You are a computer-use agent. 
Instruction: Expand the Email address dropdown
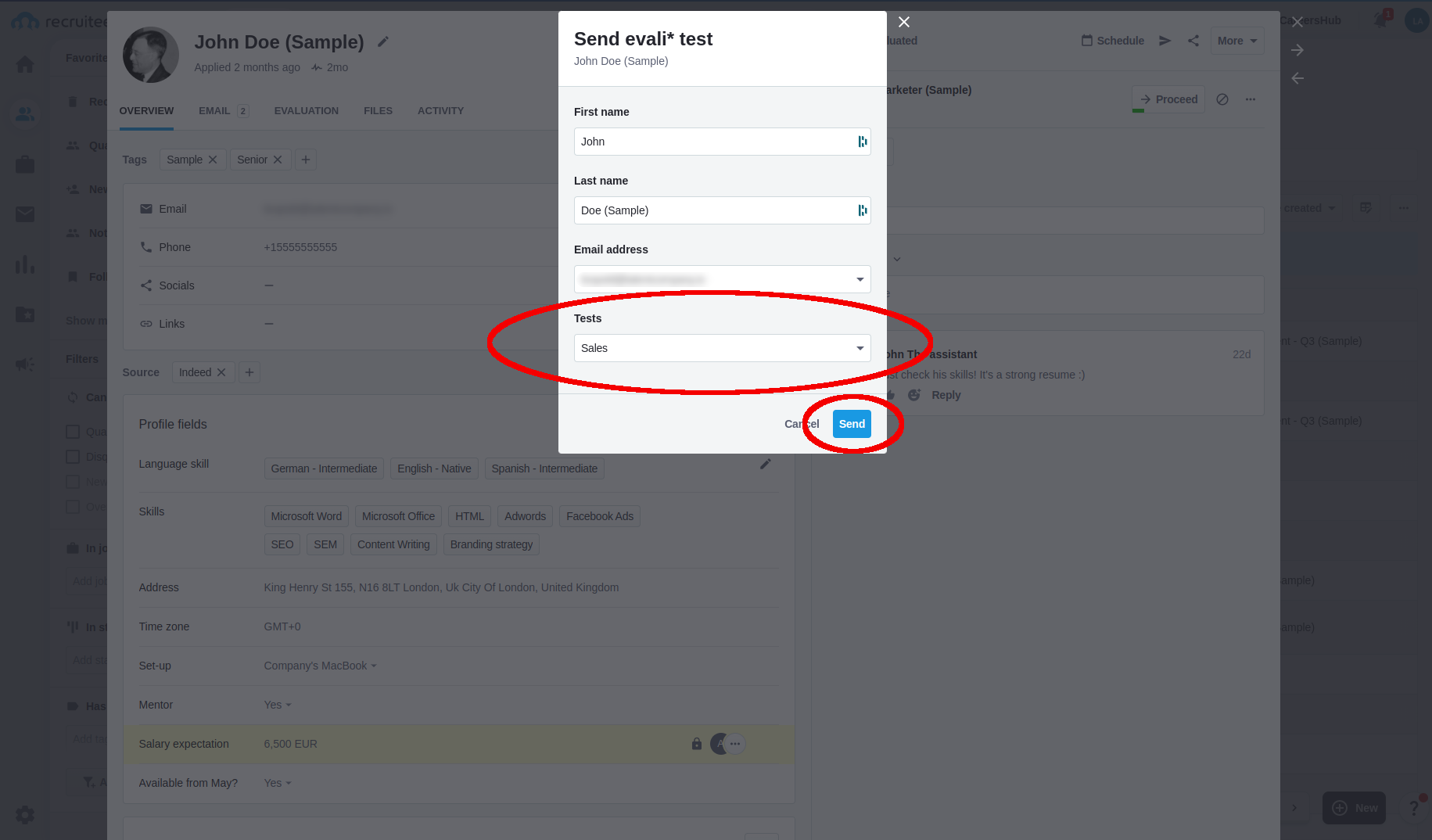click(x=860, y=279)
